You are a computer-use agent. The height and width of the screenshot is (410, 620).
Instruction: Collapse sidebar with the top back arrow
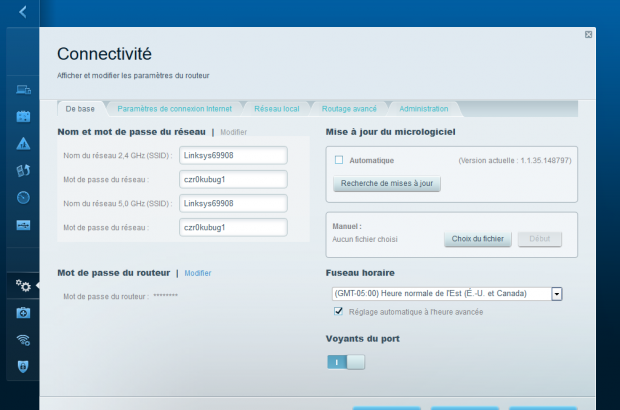point(22,13)
